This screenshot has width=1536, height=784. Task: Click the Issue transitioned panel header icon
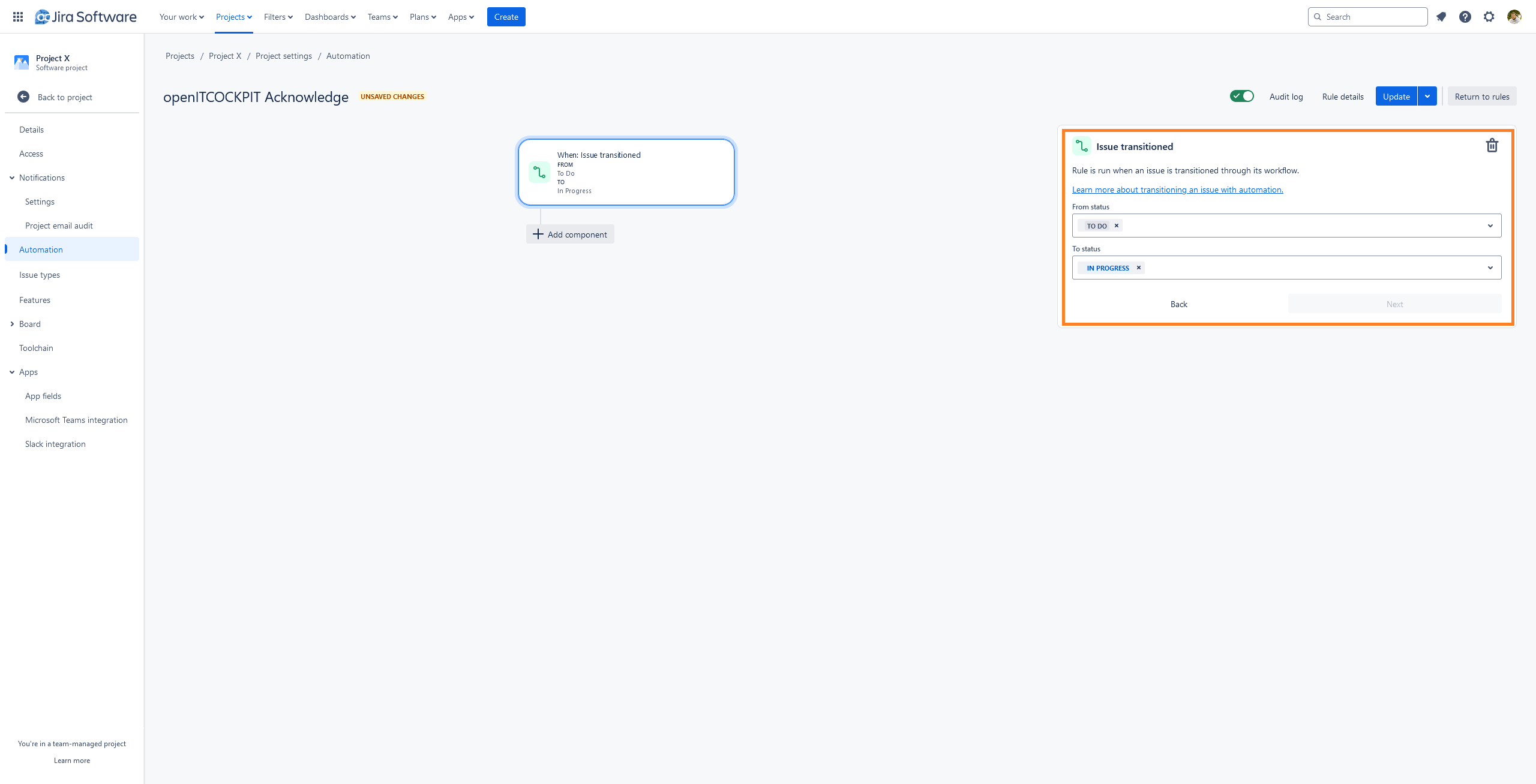point(1082,146)
